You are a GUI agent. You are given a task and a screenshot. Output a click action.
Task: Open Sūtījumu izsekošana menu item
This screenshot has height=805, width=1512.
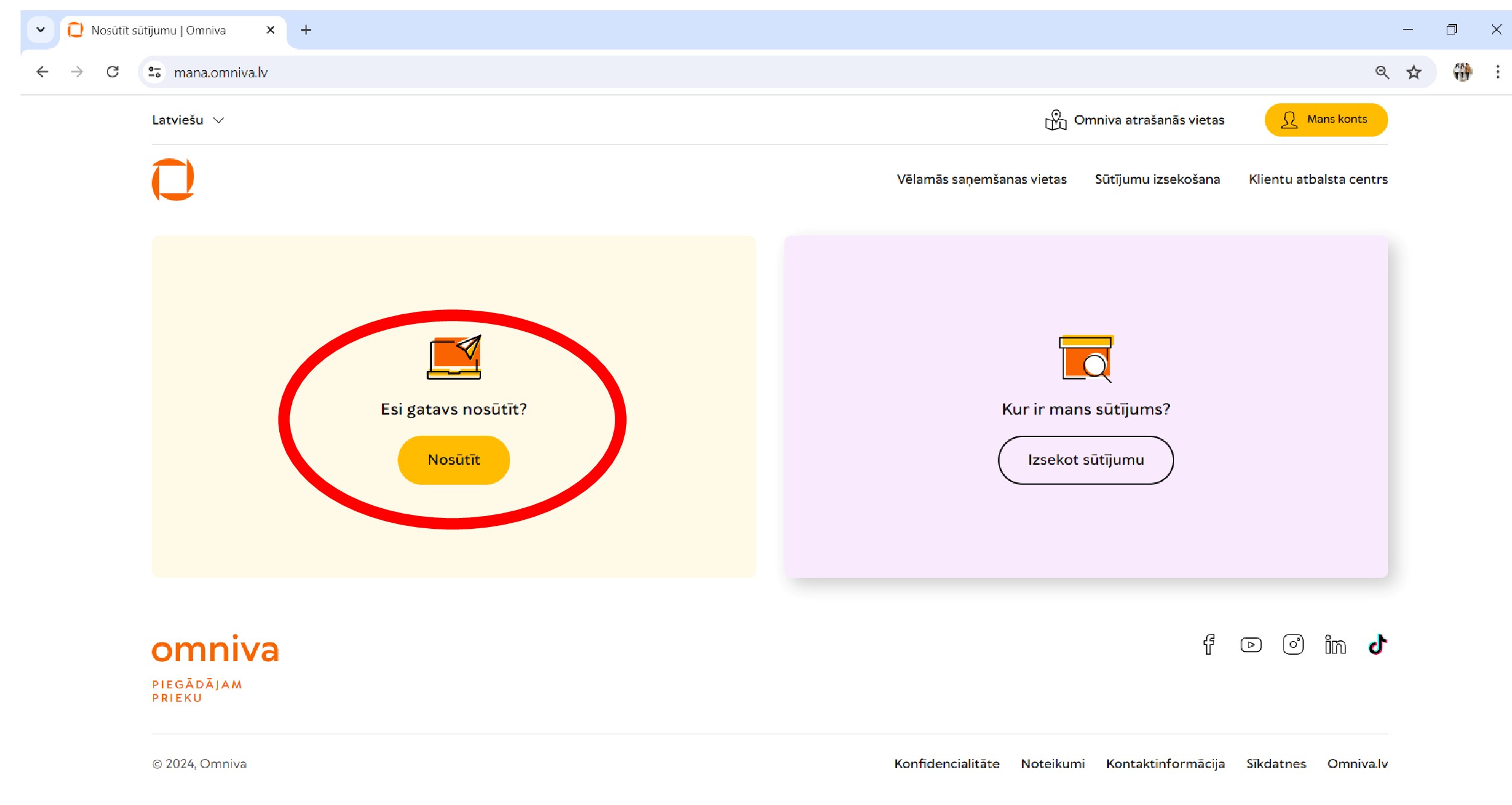pos(1157,179)
